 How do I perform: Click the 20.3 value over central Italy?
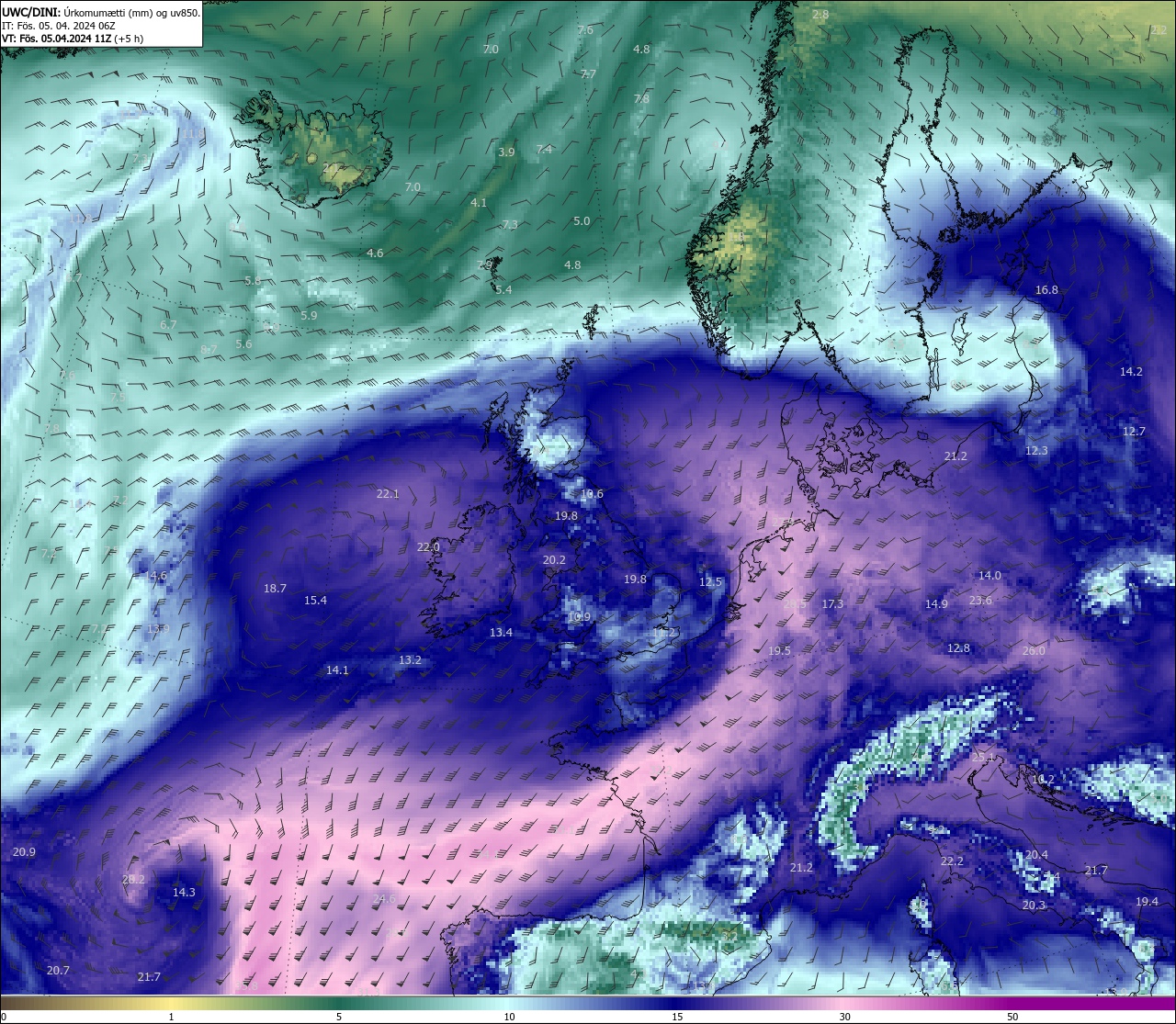pos(1034,906)
